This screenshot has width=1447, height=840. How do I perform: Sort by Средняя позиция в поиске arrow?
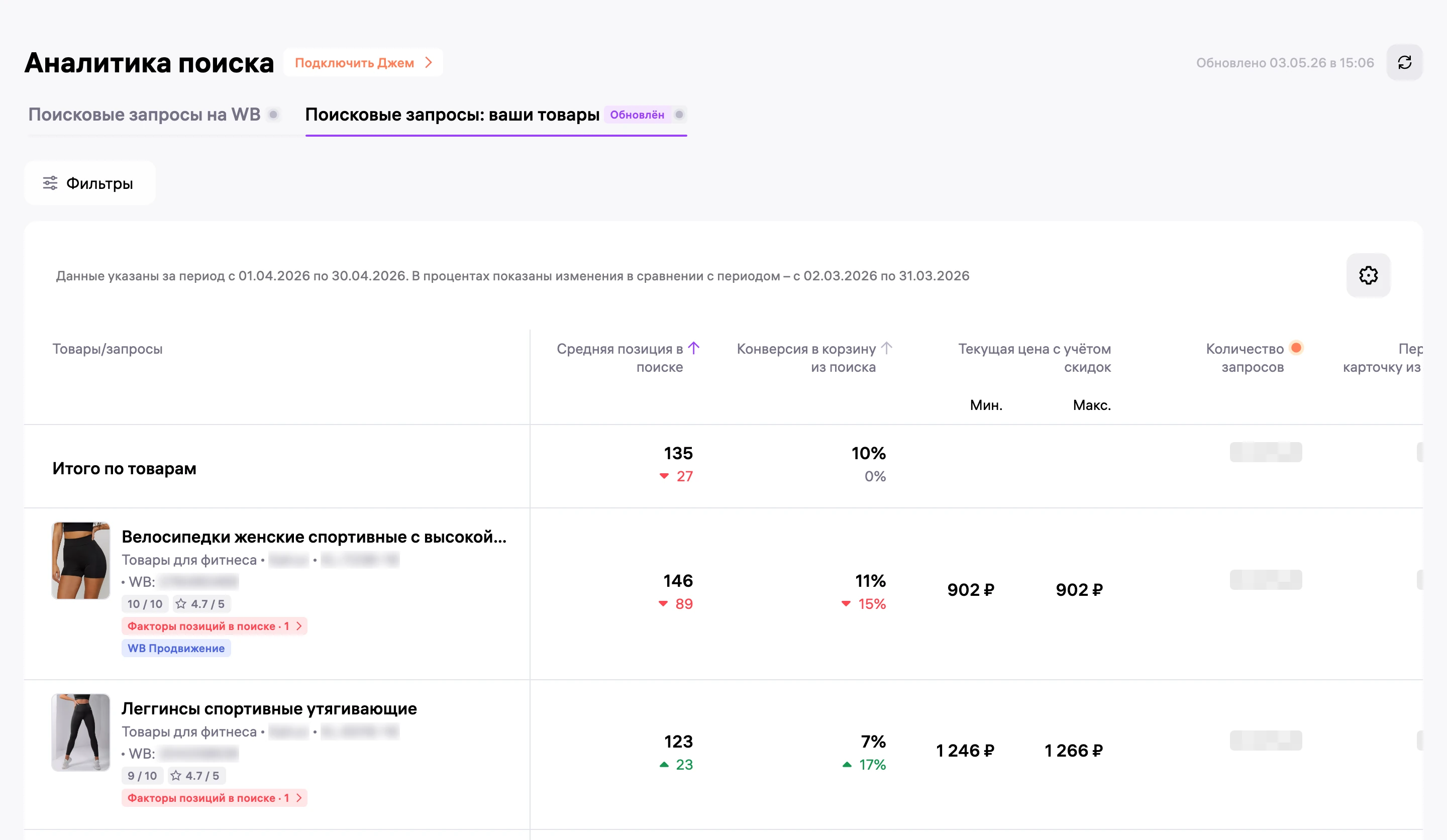coord(694,348)
